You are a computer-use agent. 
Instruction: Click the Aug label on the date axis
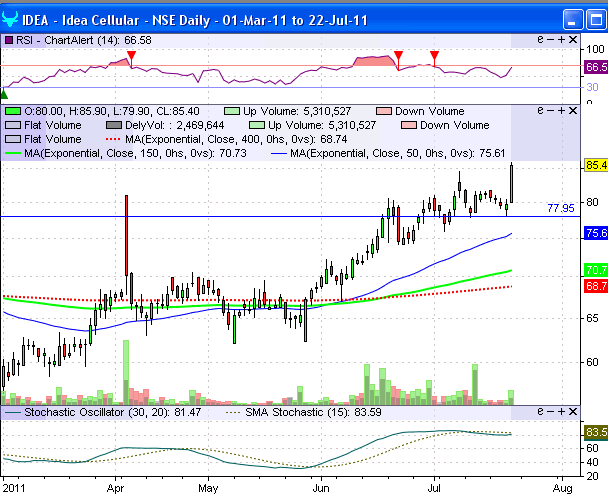[x=563, y=488]
